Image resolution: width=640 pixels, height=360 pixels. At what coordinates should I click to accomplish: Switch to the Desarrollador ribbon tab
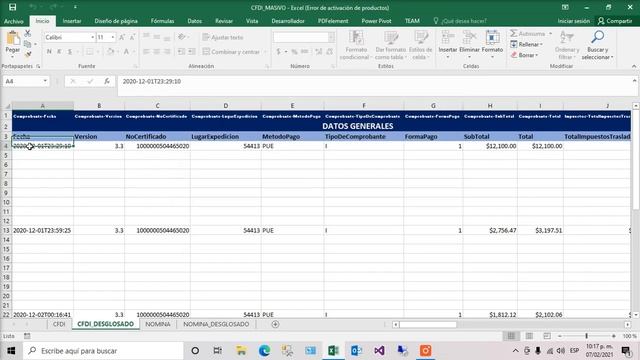288,21
